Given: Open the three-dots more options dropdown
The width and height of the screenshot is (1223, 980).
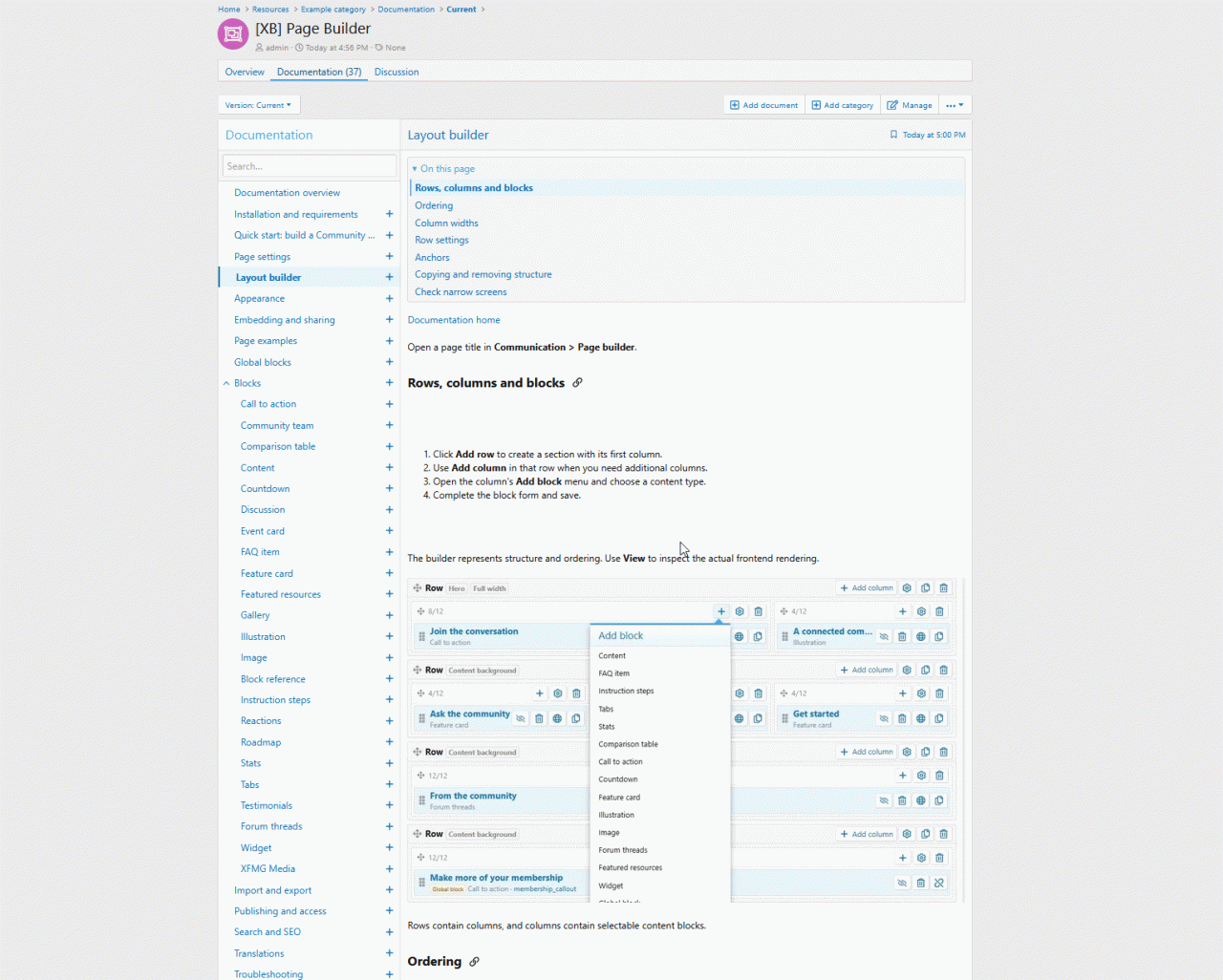Looking at the screenshot, I should pos(955,105).
